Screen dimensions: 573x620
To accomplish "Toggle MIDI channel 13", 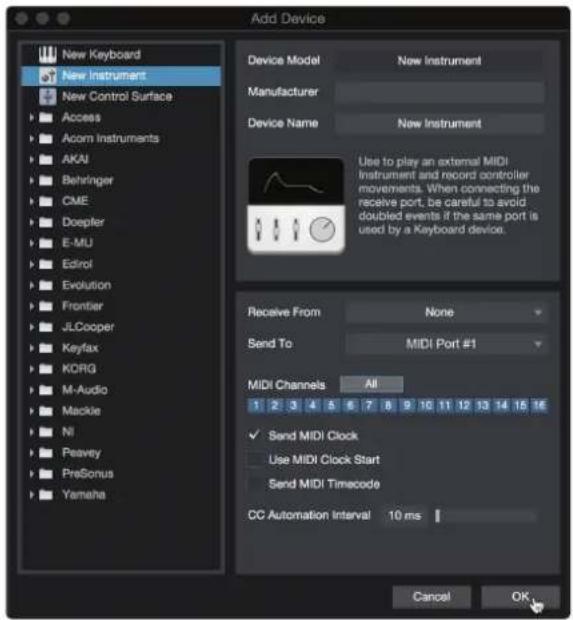I will pyautogui.click(x=482, y=405).
